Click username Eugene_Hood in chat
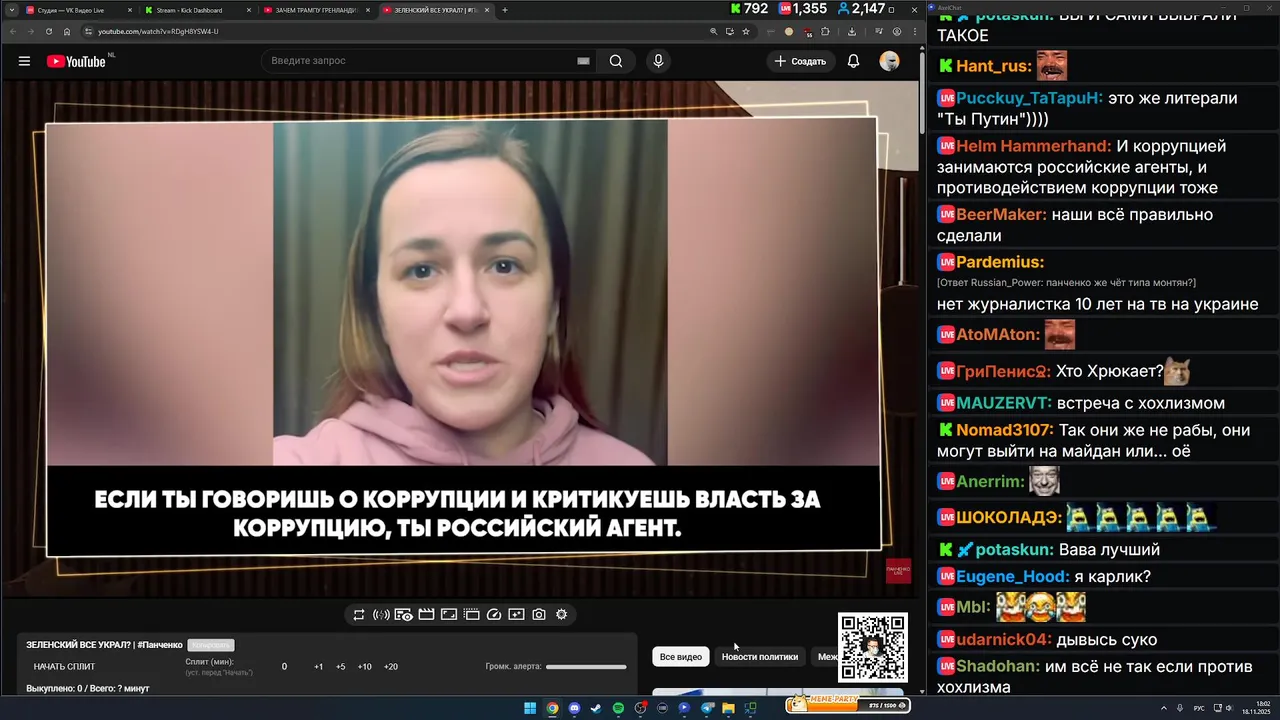Image resolution: width=1280 pixels, height=720 pixels. coord(1013,577)
